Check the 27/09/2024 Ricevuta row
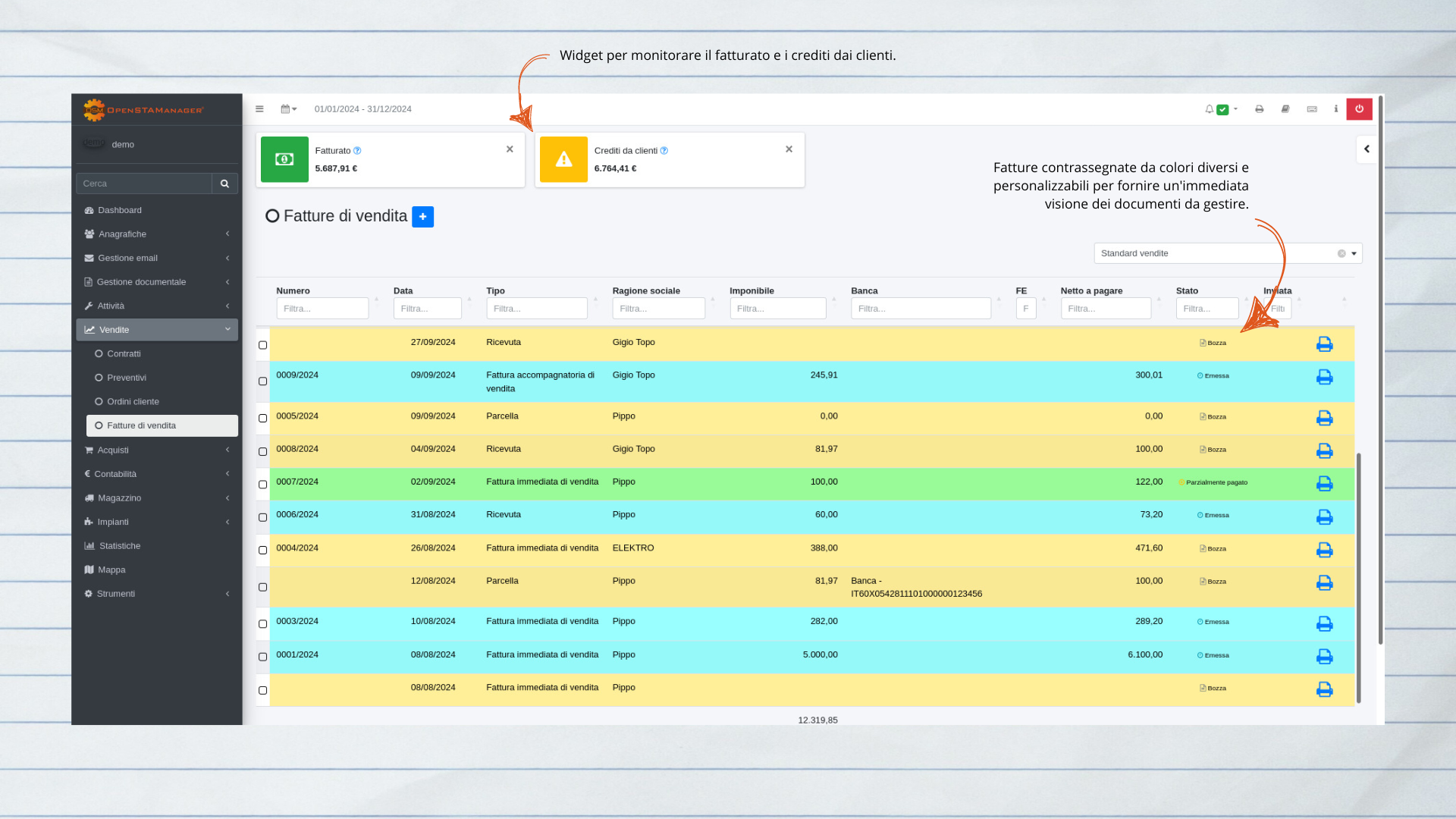This screenshot has width=1456, height=819. pyautogui.click(x=263, y=345)
